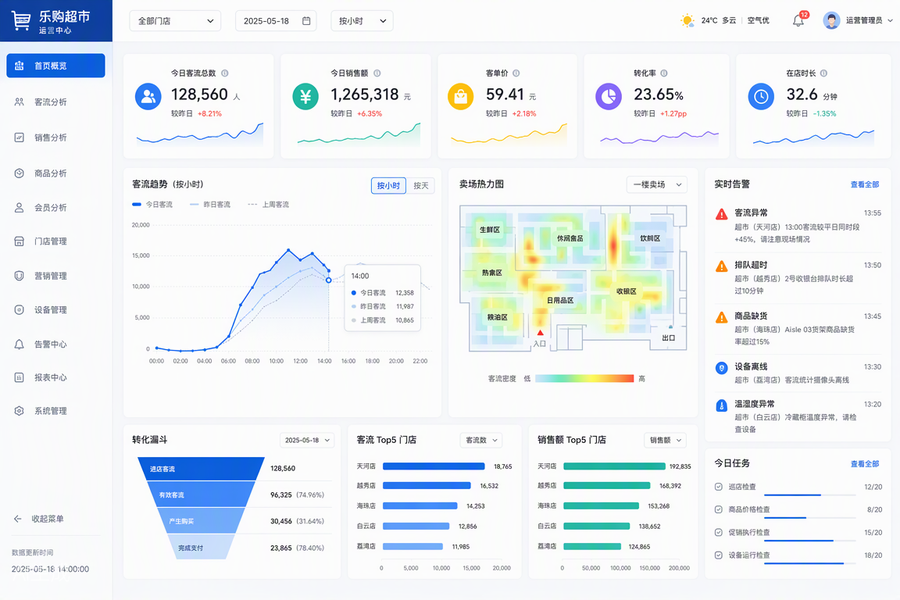Switch trend chart to 按小时
Screen dimensions: 900x600
pos(389,186)
